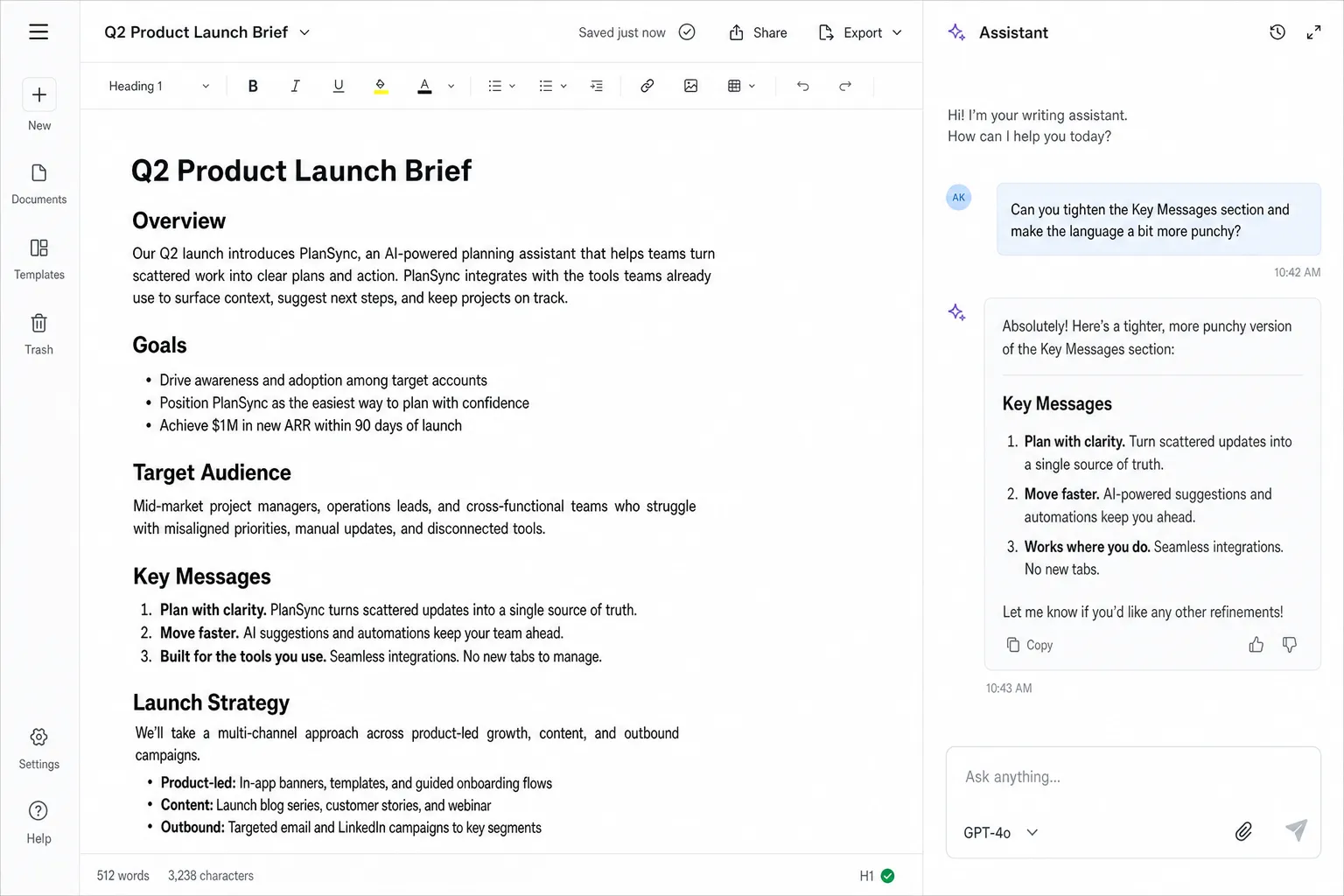Open the Export menu
1344x896 pixels.
pos(860,32)
